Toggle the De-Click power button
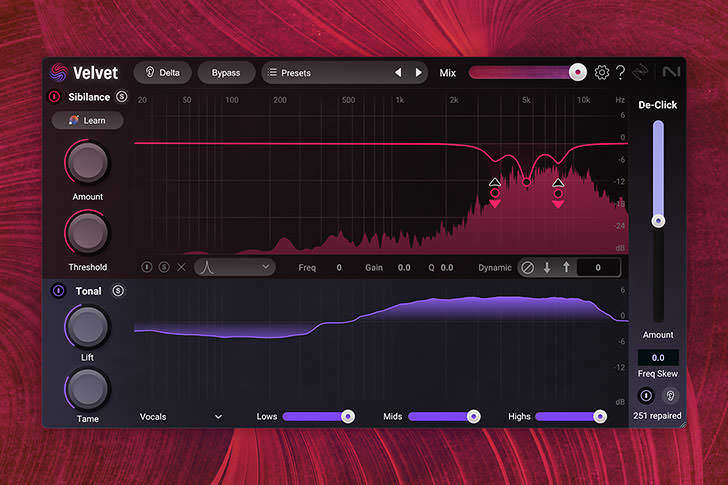 646,395
